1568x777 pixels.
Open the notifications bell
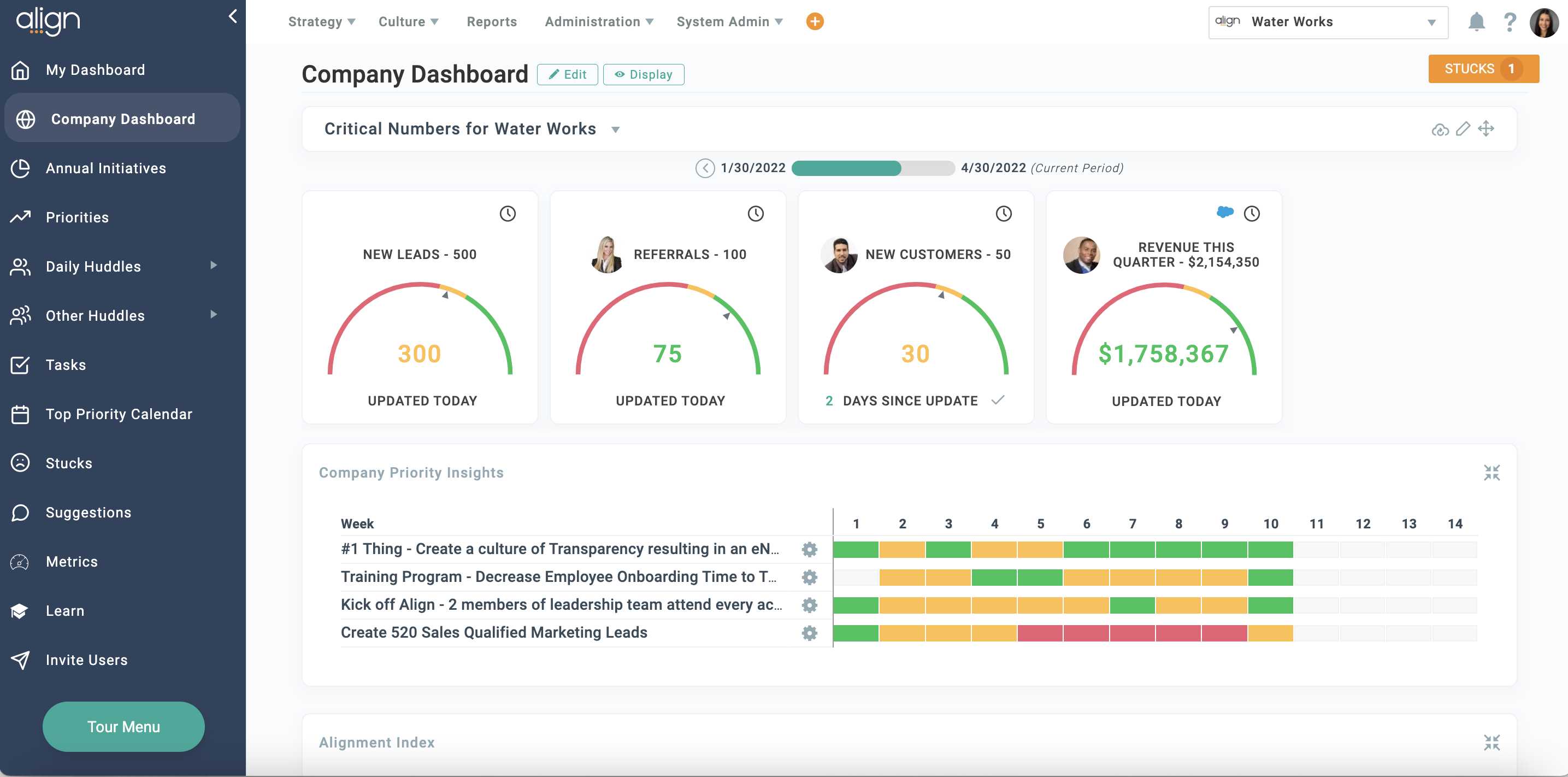1476,22
